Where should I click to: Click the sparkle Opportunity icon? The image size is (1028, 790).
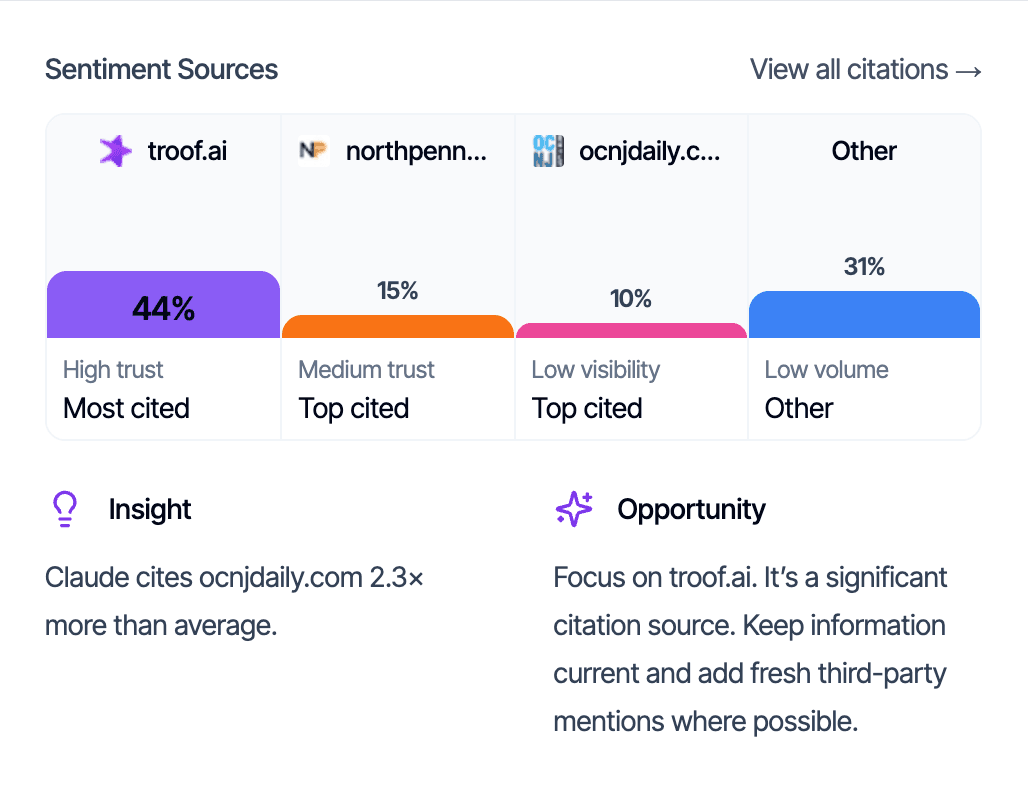pos(572,509)
